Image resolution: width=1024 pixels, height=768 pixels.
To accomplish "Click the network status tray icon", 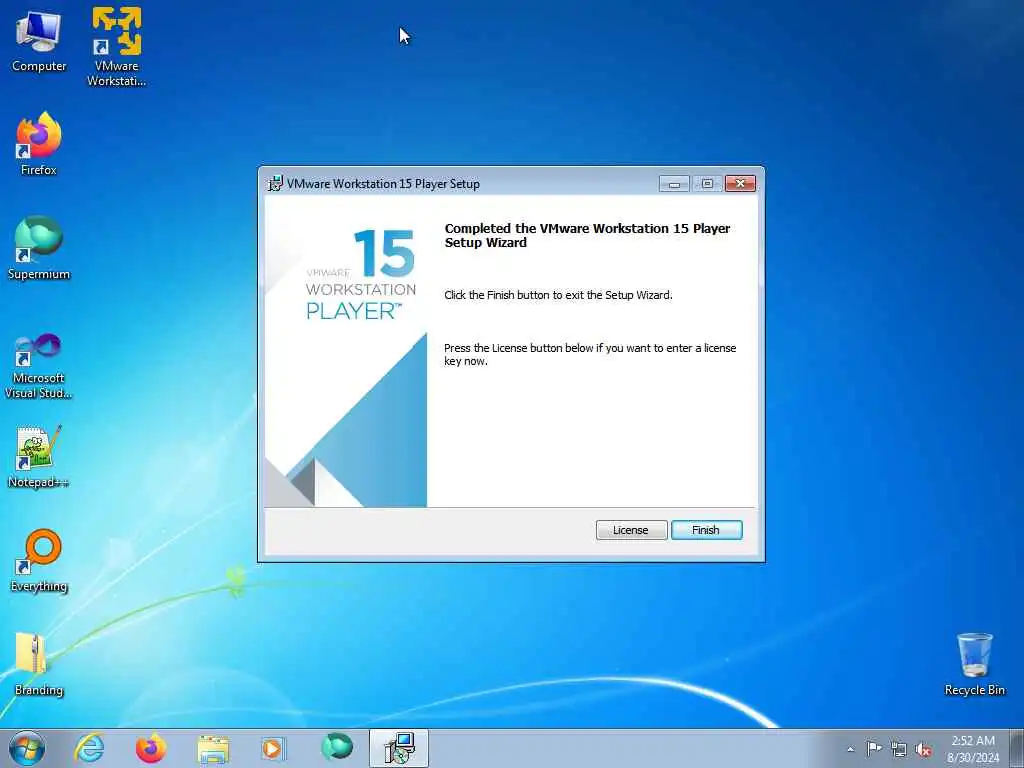I will coord(899,750).
